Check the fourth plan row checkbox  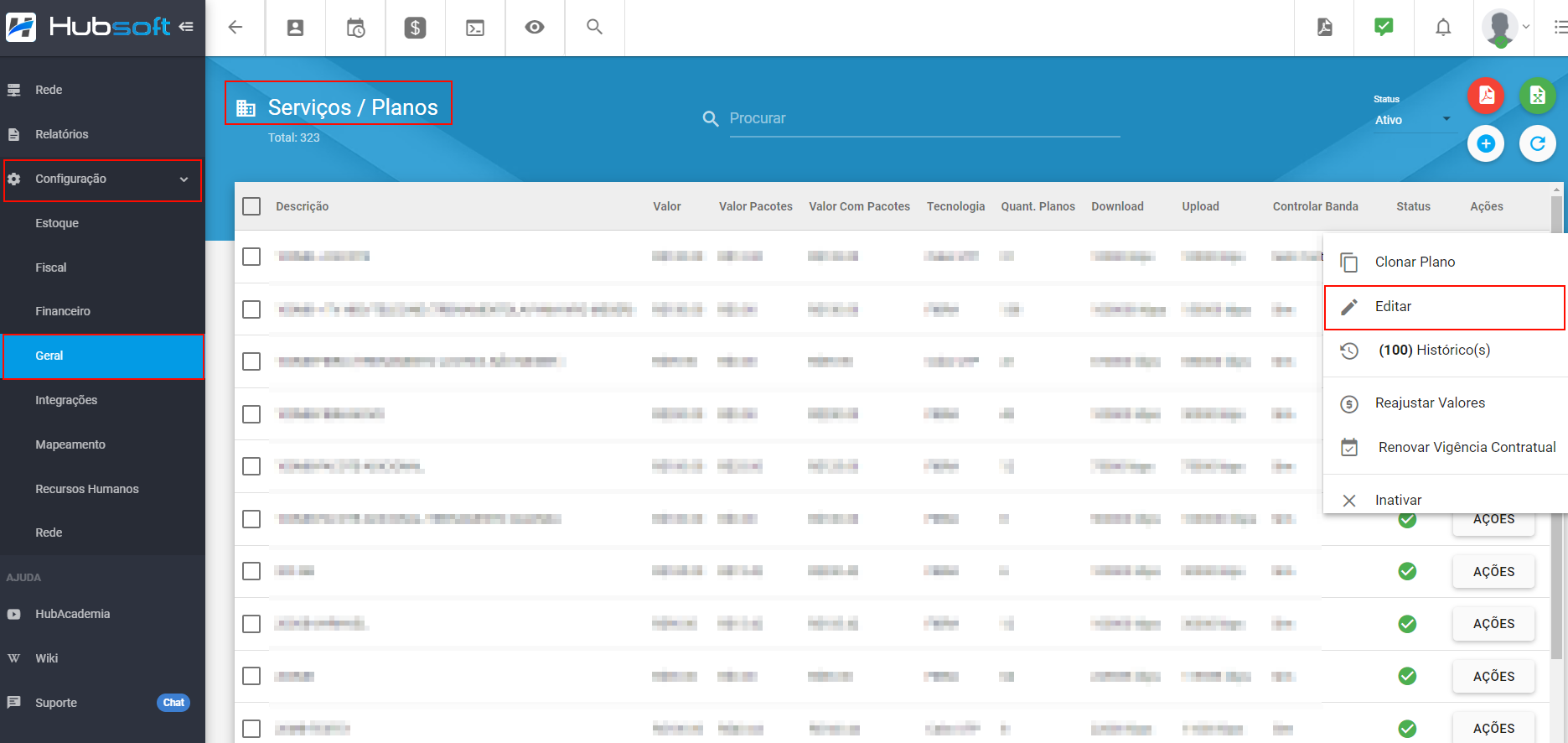(251, 414)
